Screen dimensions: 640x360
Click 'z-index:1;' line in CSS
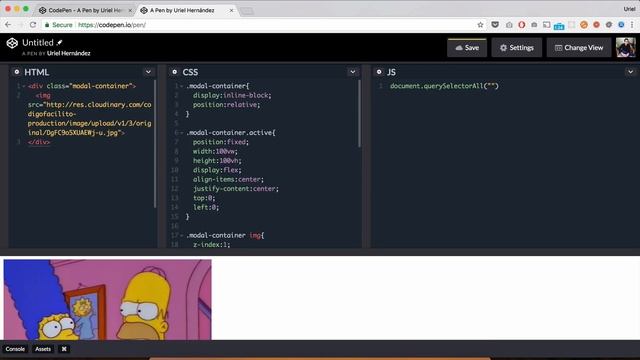[x=211, y=244]
